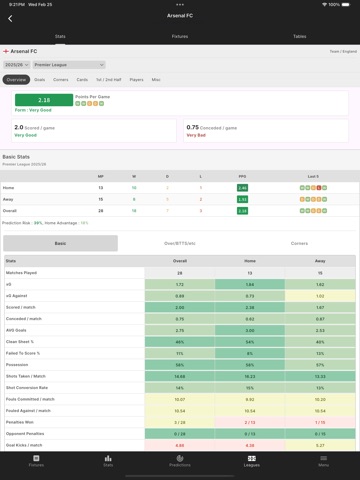Switch to the top Fixtures tab
The height and width of the screenshot is (480, 360).
[x=180, y=36]
